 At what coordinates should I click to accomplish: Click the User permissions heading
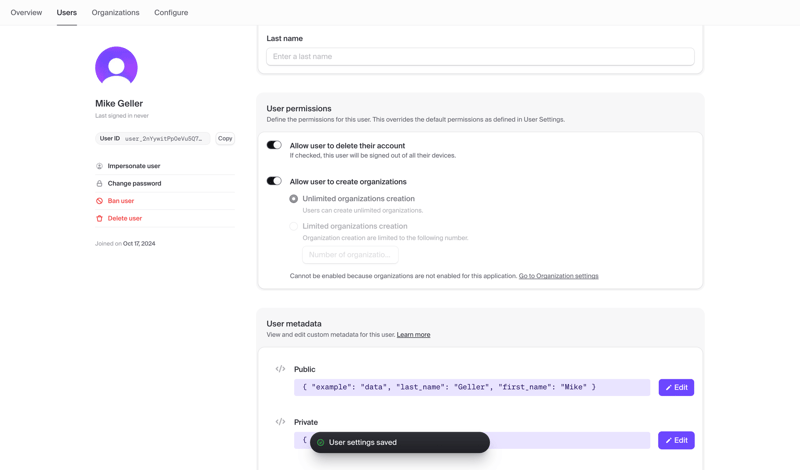(298, 109)
